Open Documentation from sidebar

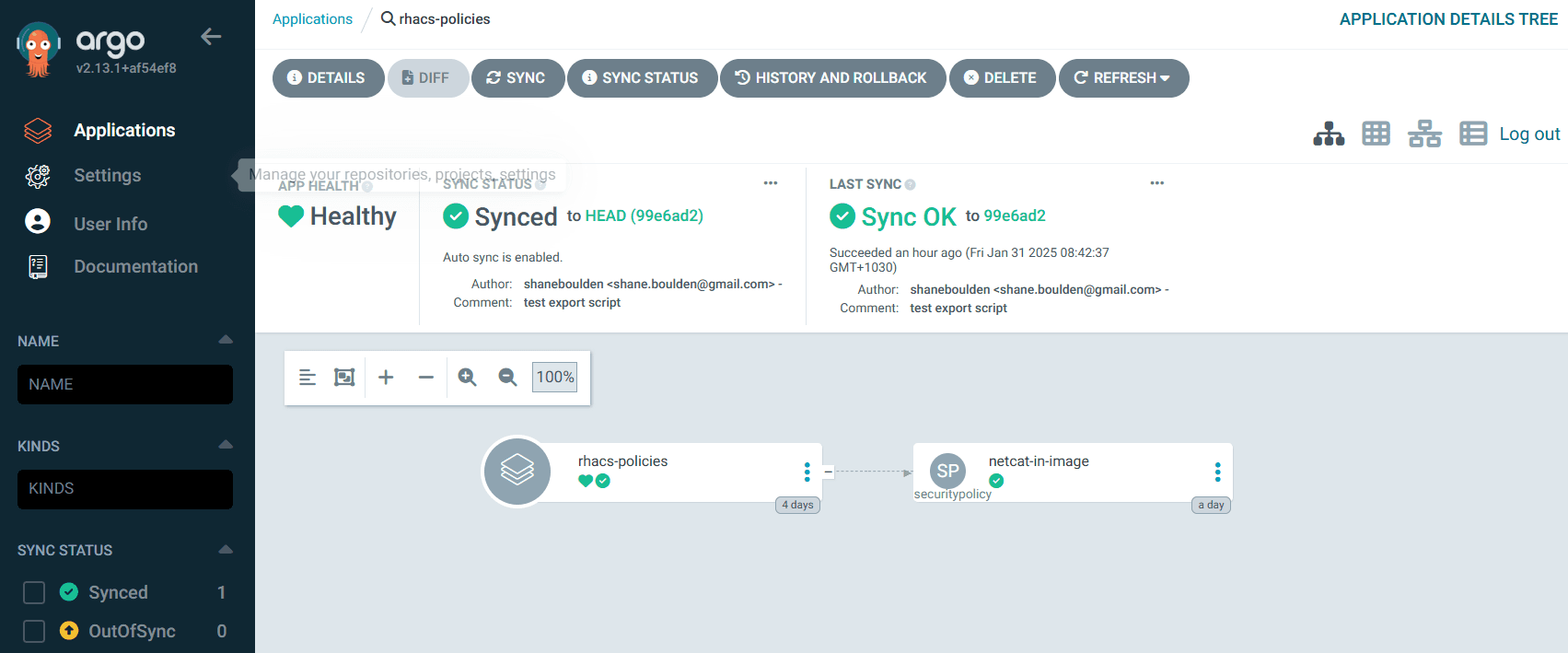(x=136, y=266)
